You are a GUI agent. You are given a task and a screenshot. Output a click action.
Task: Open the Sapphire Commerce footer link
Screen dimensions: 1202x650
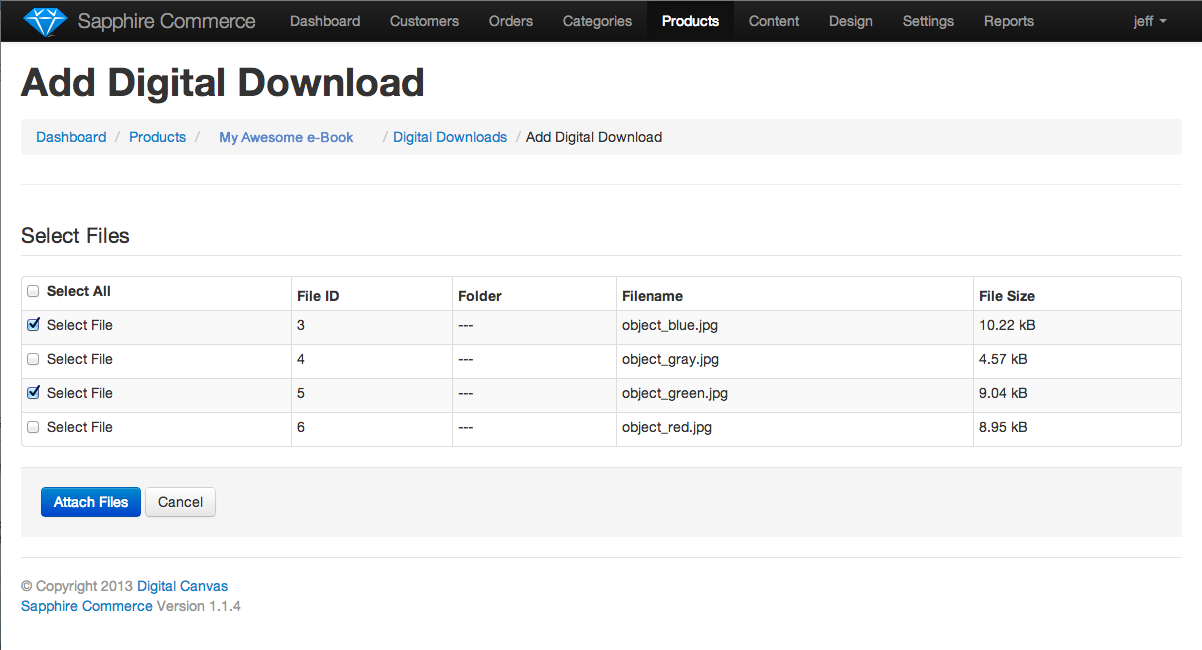(x=87, y=606)
